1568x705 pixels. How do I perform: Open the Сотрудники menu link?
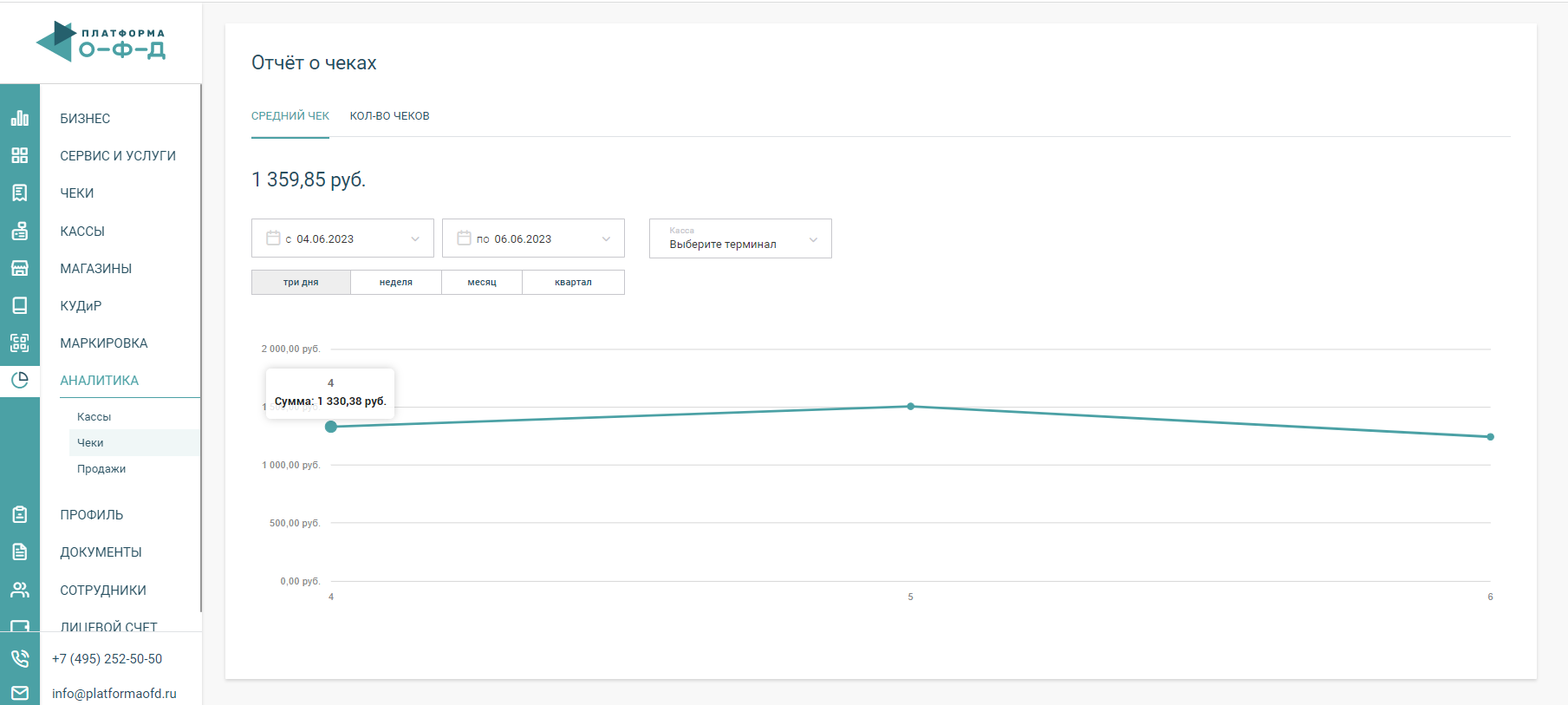coord(103,591)
